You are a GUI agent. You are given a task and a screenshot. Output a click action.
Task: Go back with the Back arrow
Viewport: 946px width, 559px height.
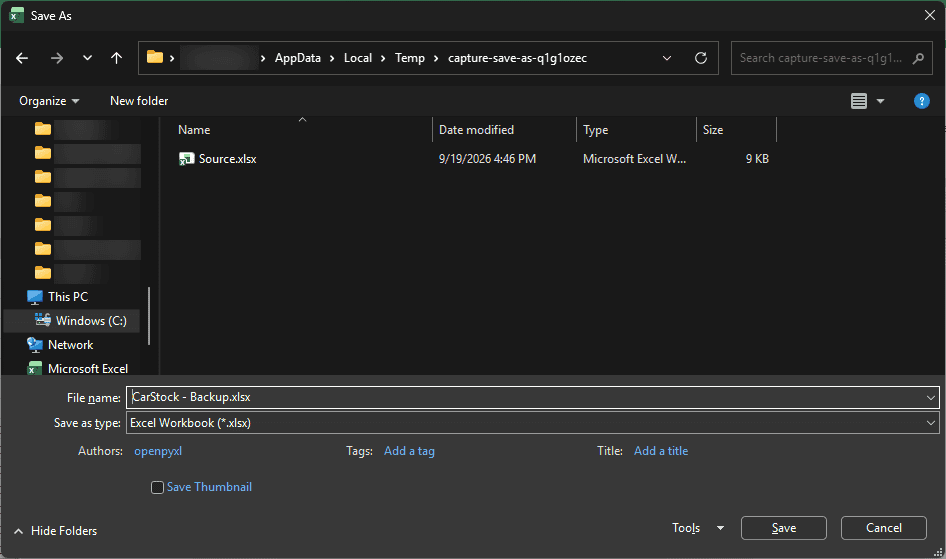click(x=22, y=58)
